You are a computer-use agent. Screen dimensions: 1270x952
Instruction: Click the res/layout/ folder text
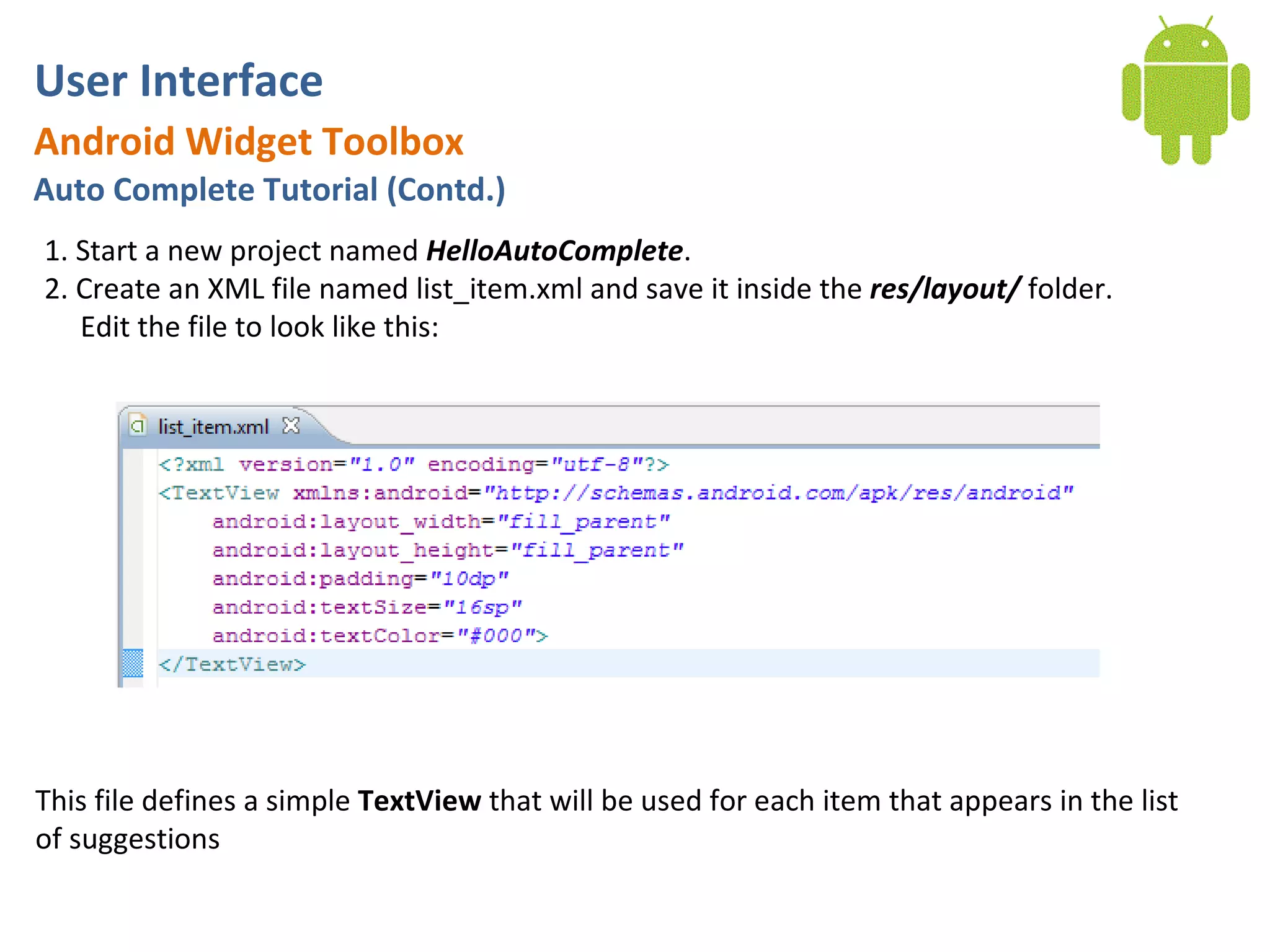944,289
